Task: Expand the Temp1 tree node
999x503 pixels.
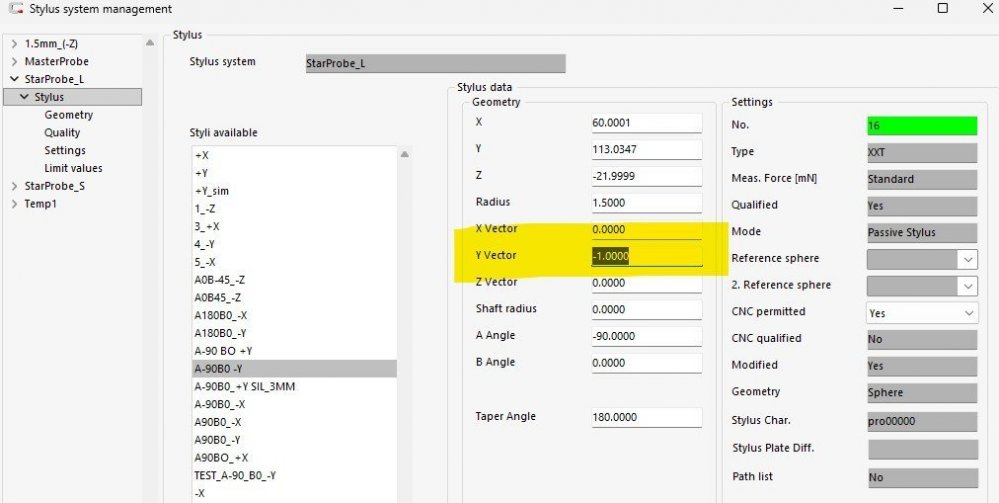Action: point(13,204)
